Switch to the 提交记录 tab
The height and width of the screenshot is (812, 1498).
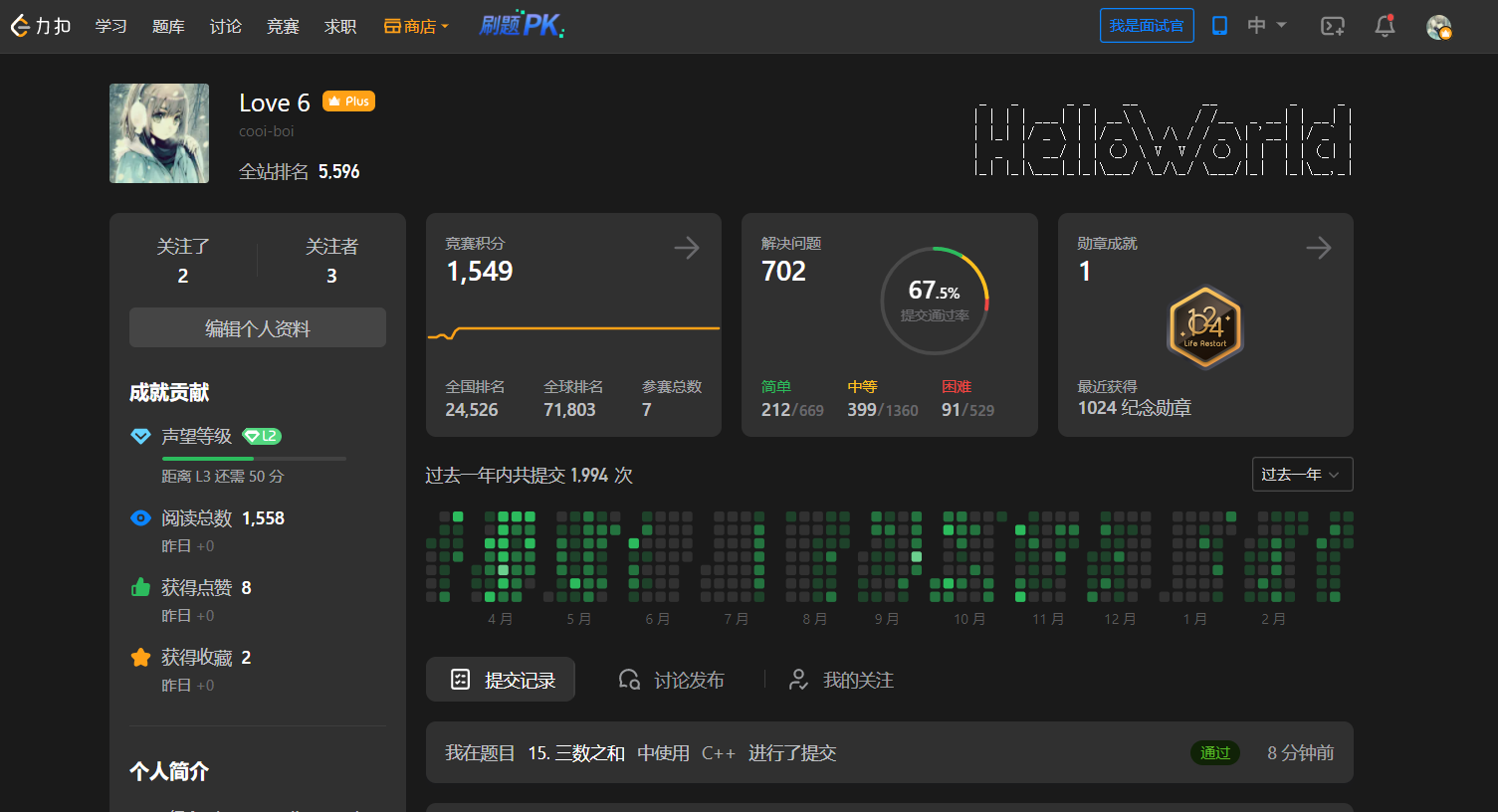click(501, 680)
